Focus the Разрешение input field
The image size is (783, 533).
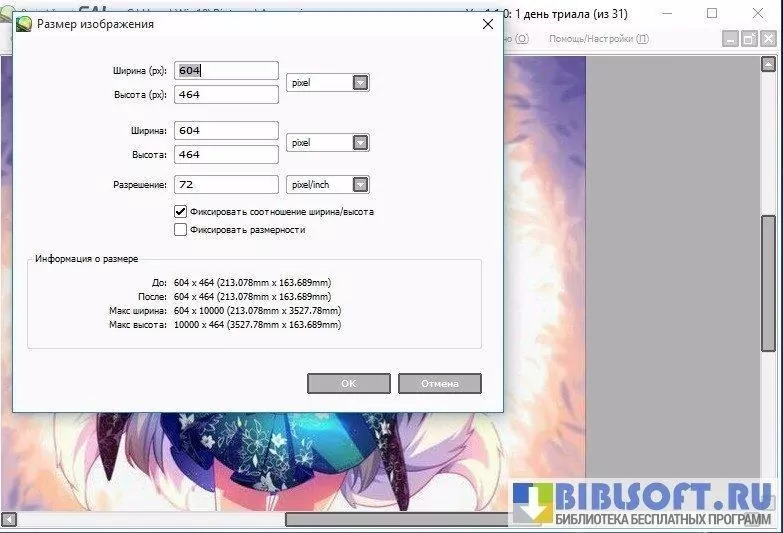click(x=226, y=185)
